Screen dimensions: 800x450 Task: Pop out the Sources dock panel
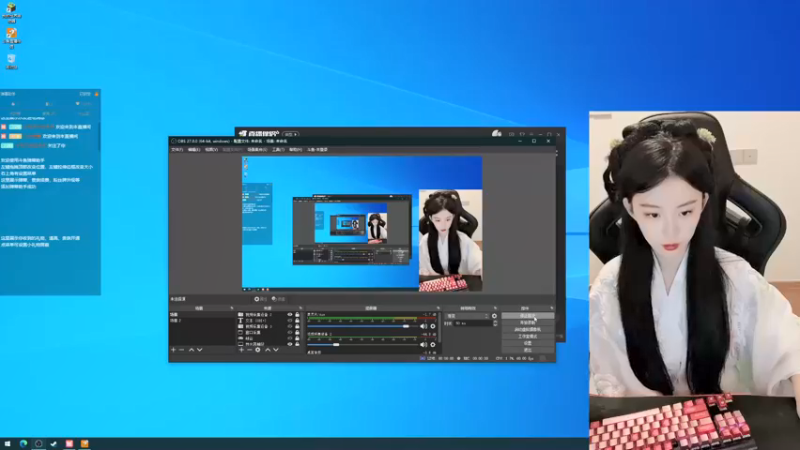(x=301, y=308)
